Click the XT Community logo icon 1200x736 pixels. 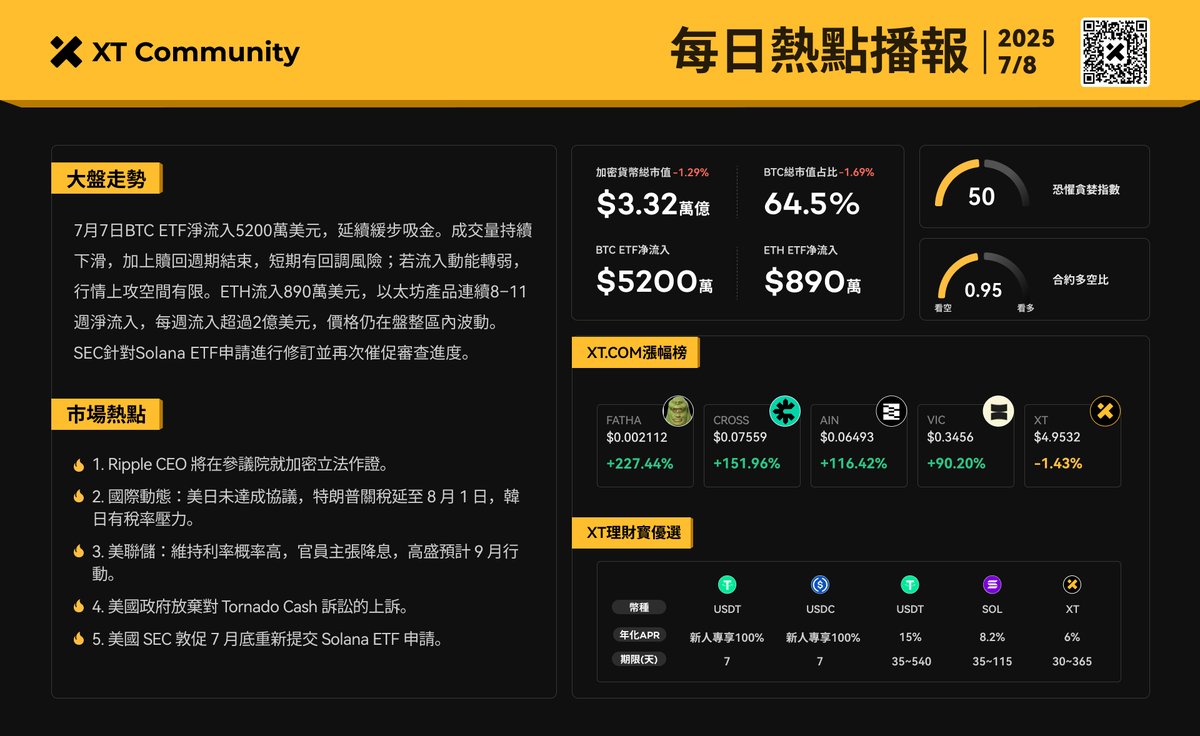pos(66,52)
